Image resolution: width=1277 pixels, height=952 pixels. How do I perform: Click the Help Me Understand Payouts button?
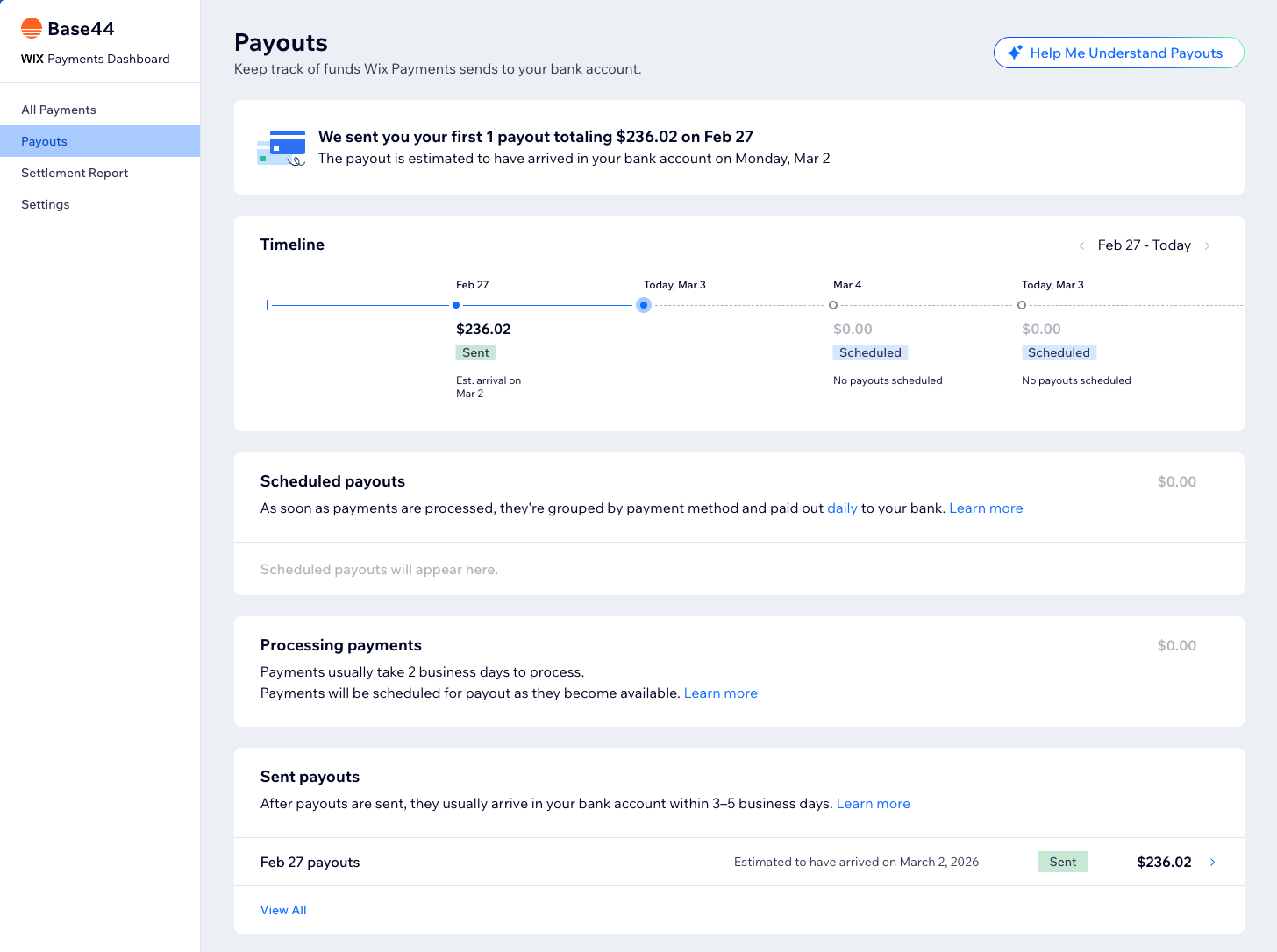(1118, 53)
